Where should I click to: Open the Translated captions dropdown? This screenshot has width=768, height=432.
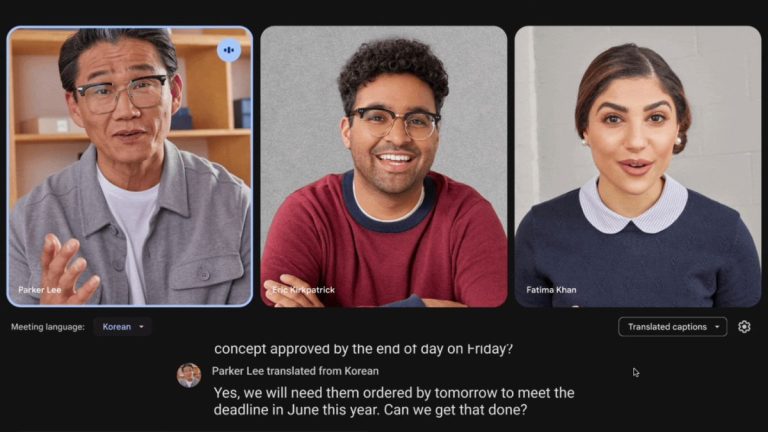pos(672,327)
